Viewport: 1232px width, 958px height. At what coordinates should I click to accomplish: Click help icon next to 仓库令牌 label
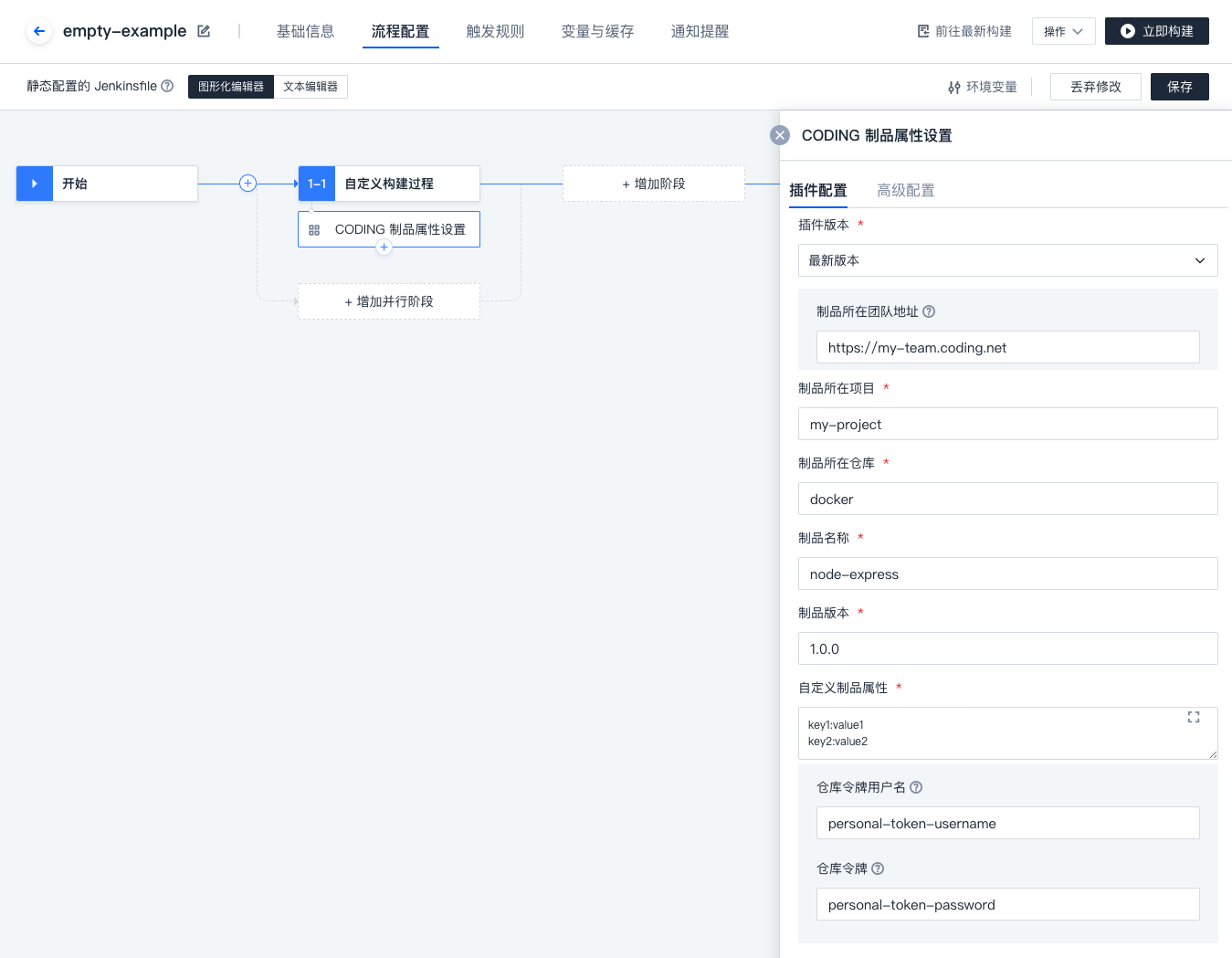878,869
